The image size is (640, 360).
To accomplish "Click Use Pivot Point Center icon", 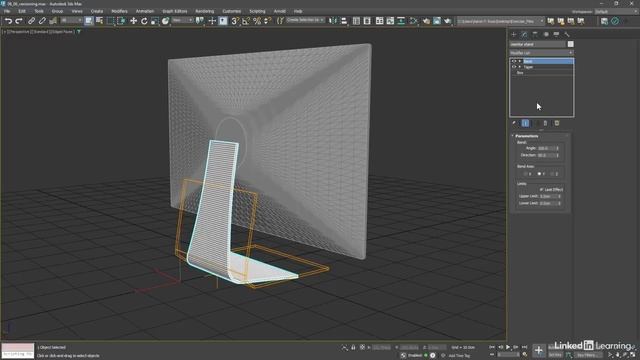I will (200, 21).
